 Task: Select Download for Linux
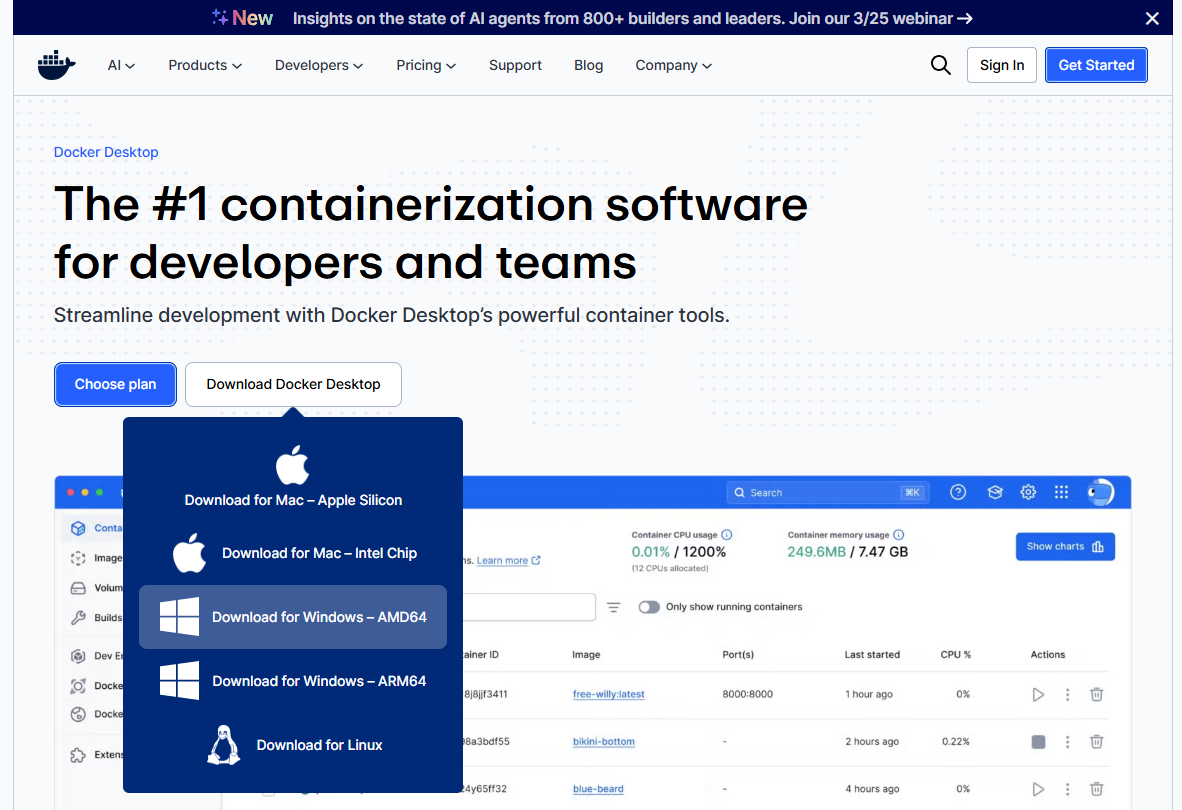(x=293, y=745)
